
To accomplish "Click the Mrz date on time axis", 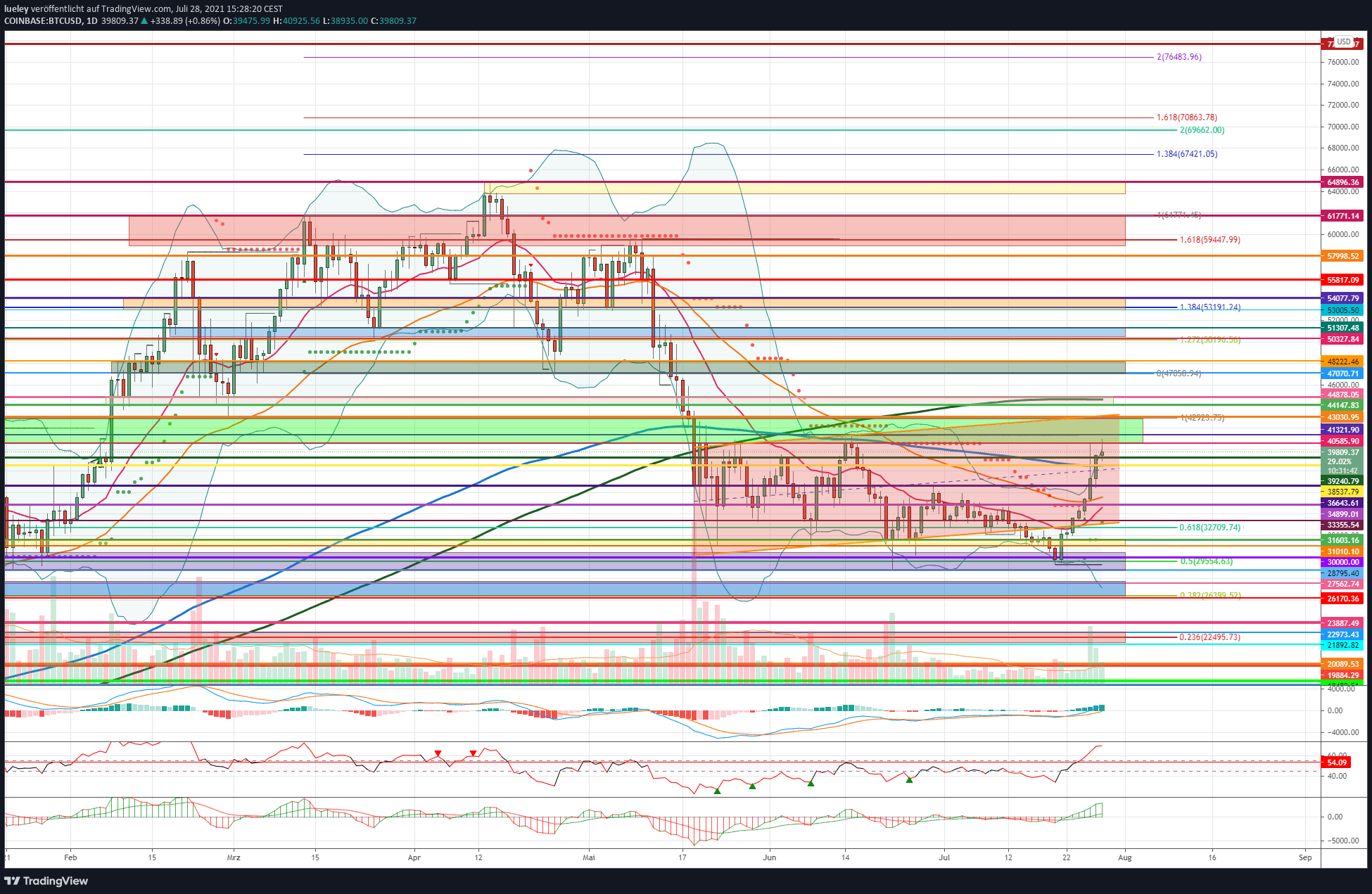I will point(234,857).
